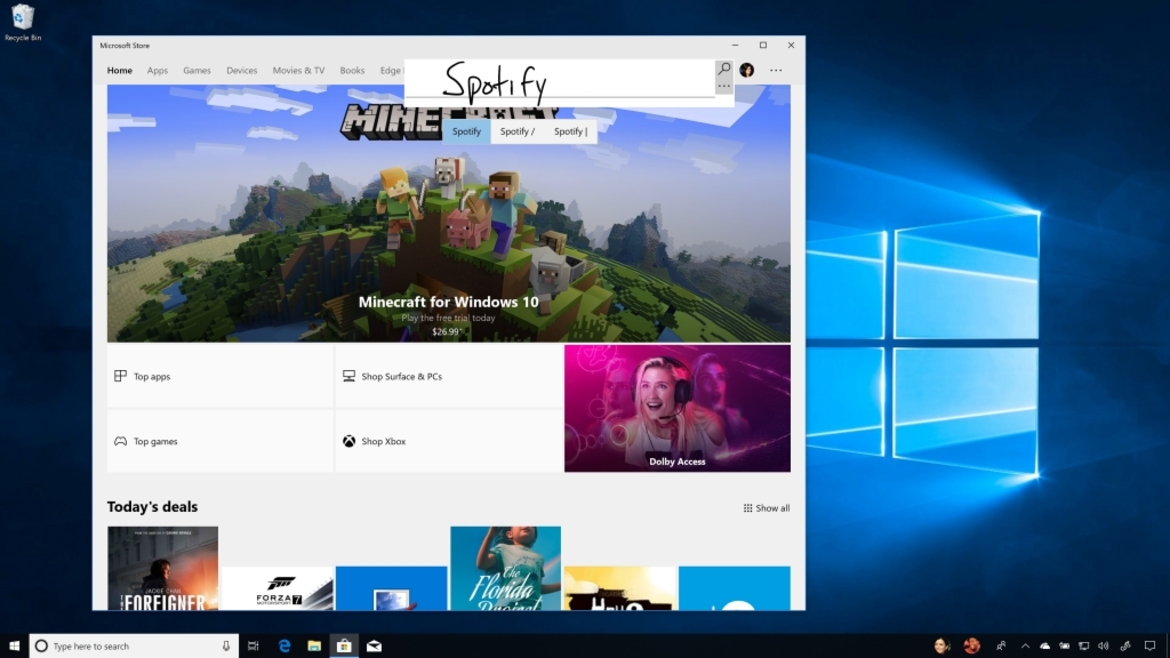Switch to the Apps tab

tap(157, 70)
